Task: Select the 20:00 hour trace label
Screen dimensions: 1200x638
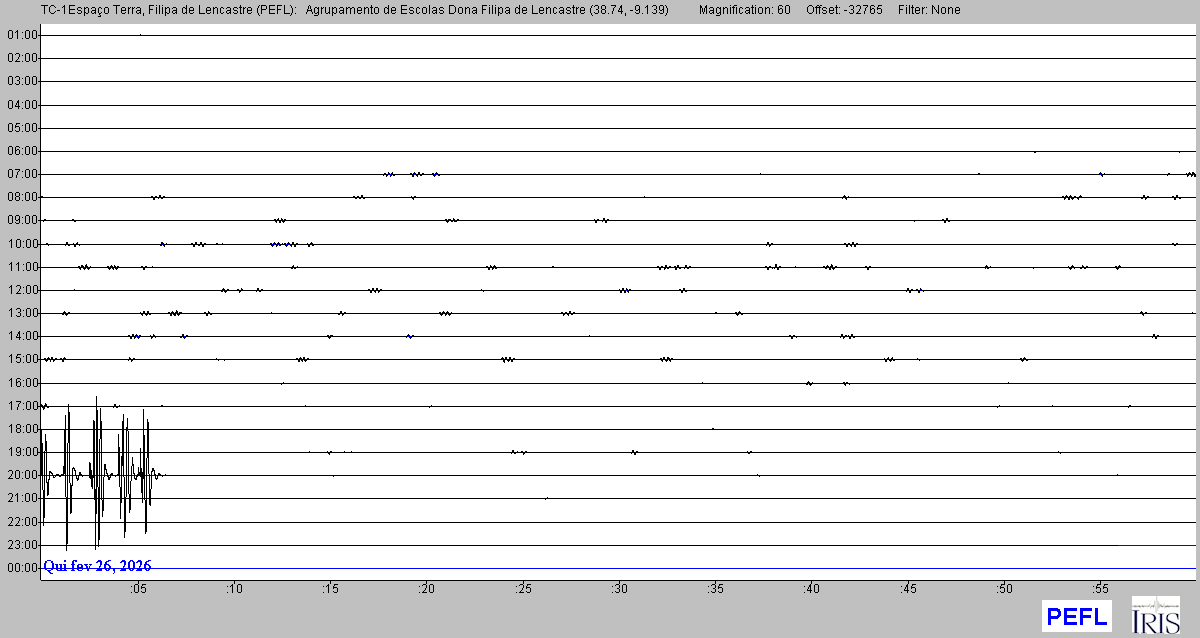Action: pyautogui.click(x=22, y=475)
